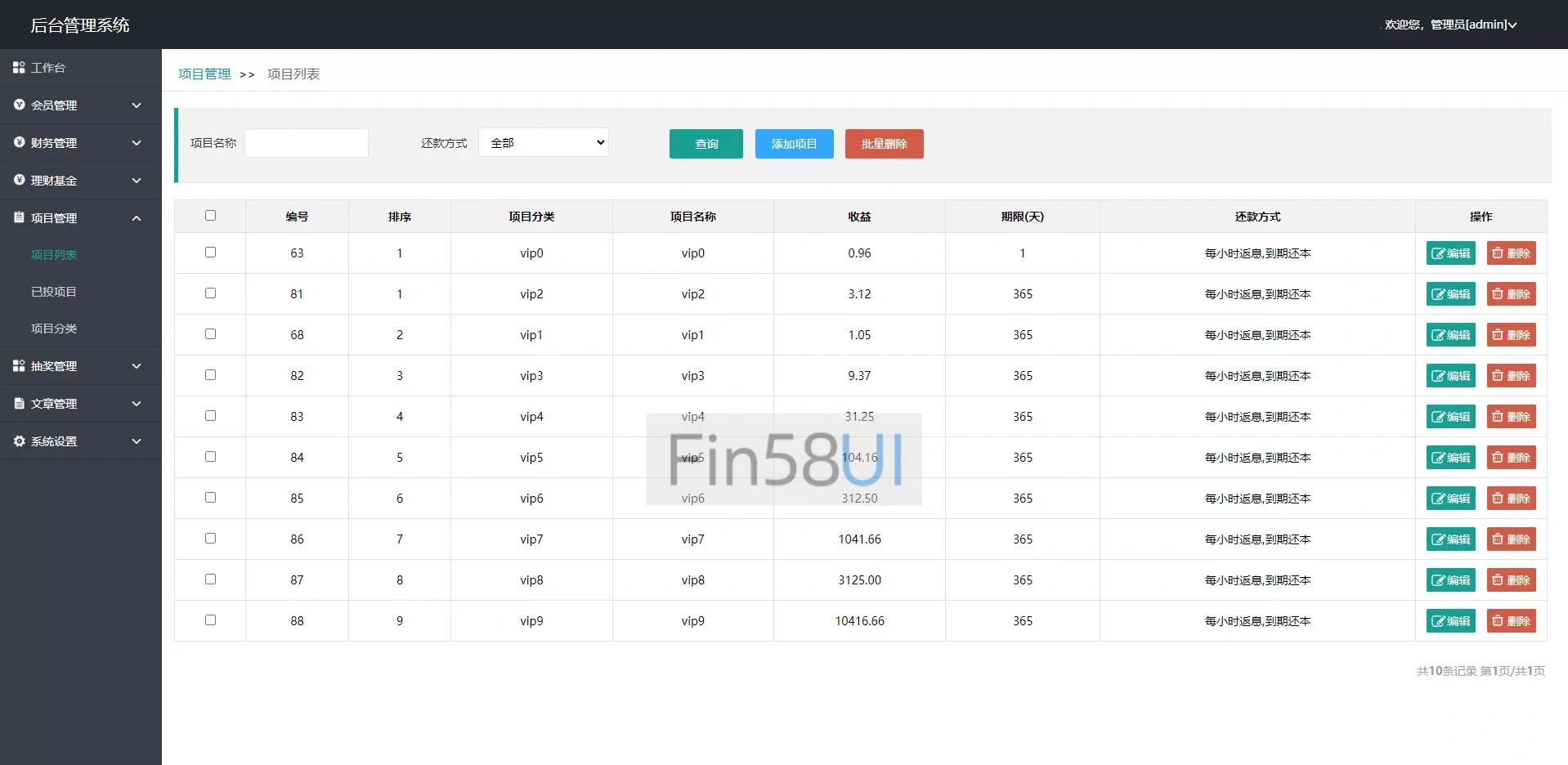1568x765 pixels.
Task: Go to 项目分类 submenu item
Action: [54, 329]
